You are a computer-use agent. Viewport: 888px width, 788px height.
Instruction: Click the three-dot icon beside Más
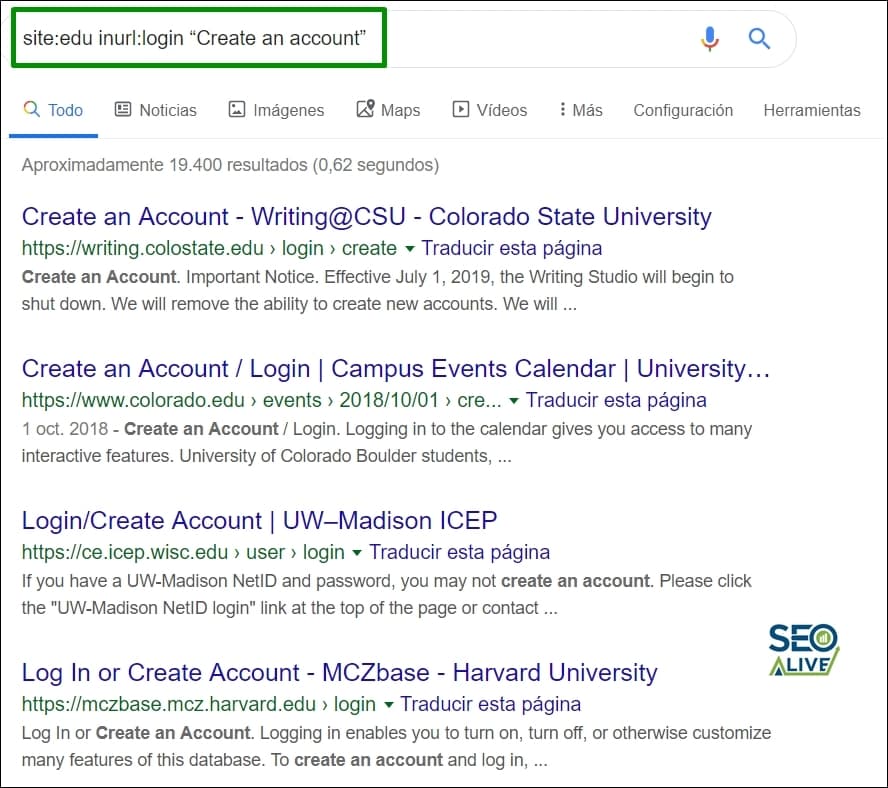(x=562, y=109)
